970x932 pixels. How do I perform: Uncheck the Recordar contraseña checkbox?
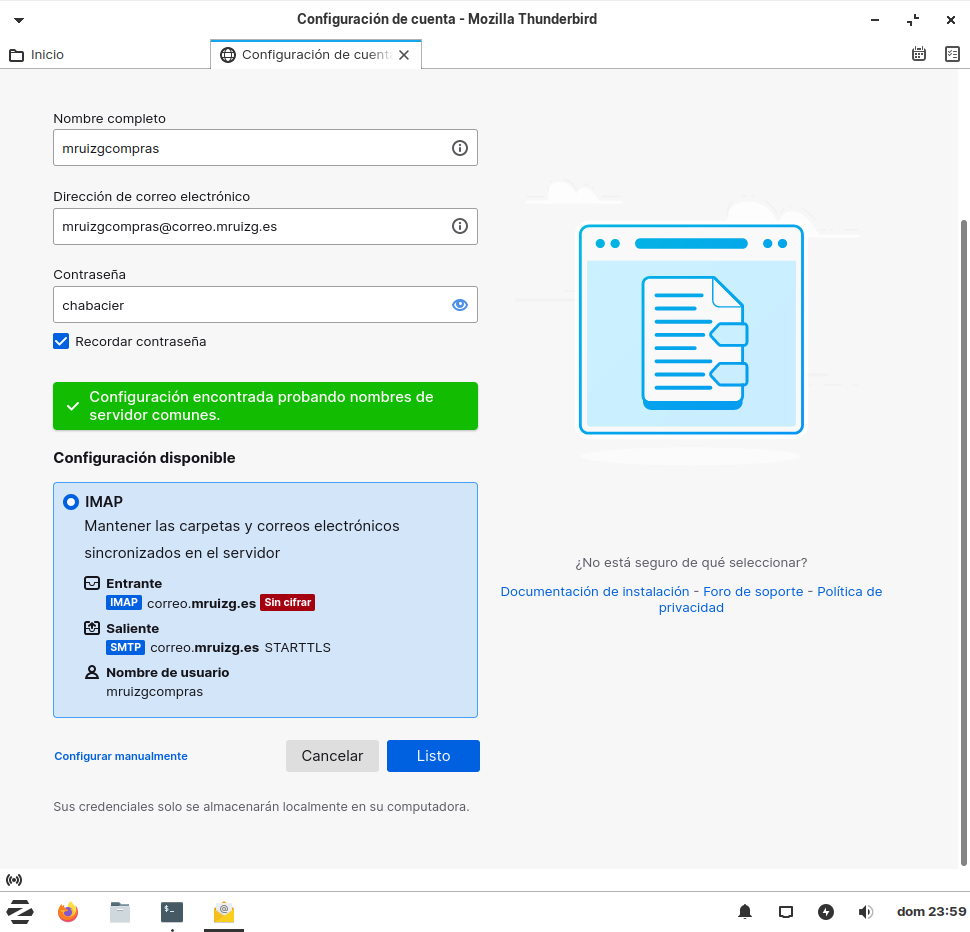(62, 341)
